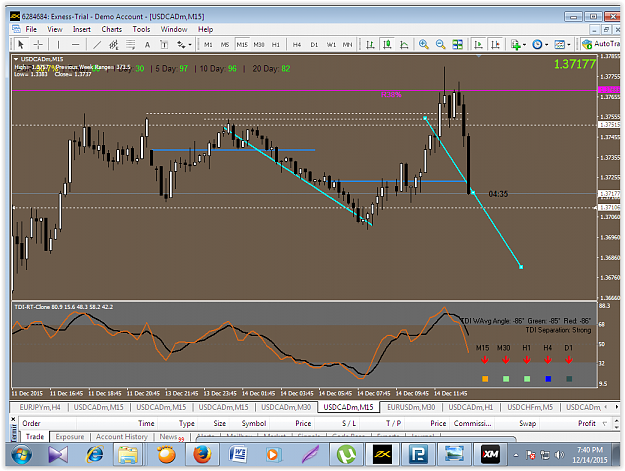Click the Order column header
This screenshot has height=471, width=625.
coord(31,423)
